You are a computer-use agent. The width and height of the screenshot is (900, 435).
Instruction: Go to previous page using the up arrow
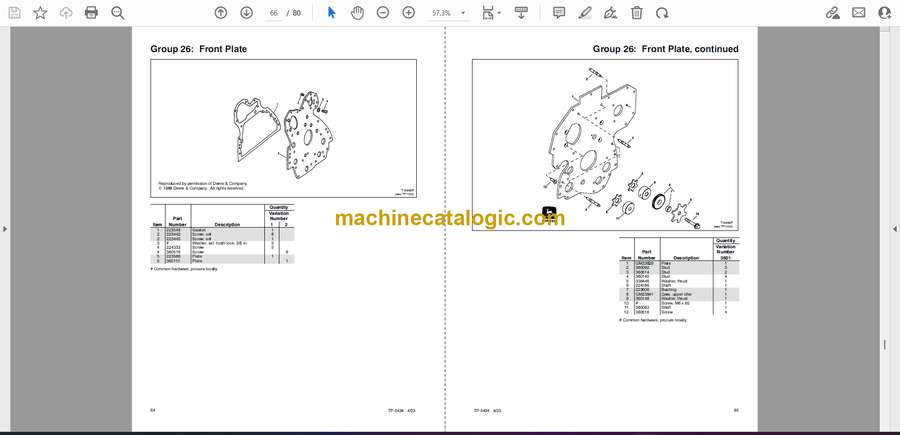coord(220,13)
